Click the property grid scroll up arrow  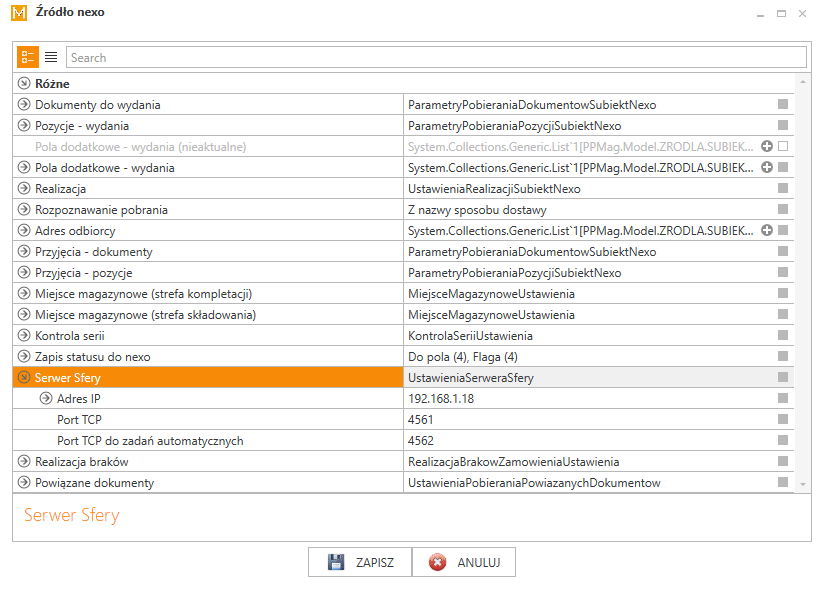point(803,82)
